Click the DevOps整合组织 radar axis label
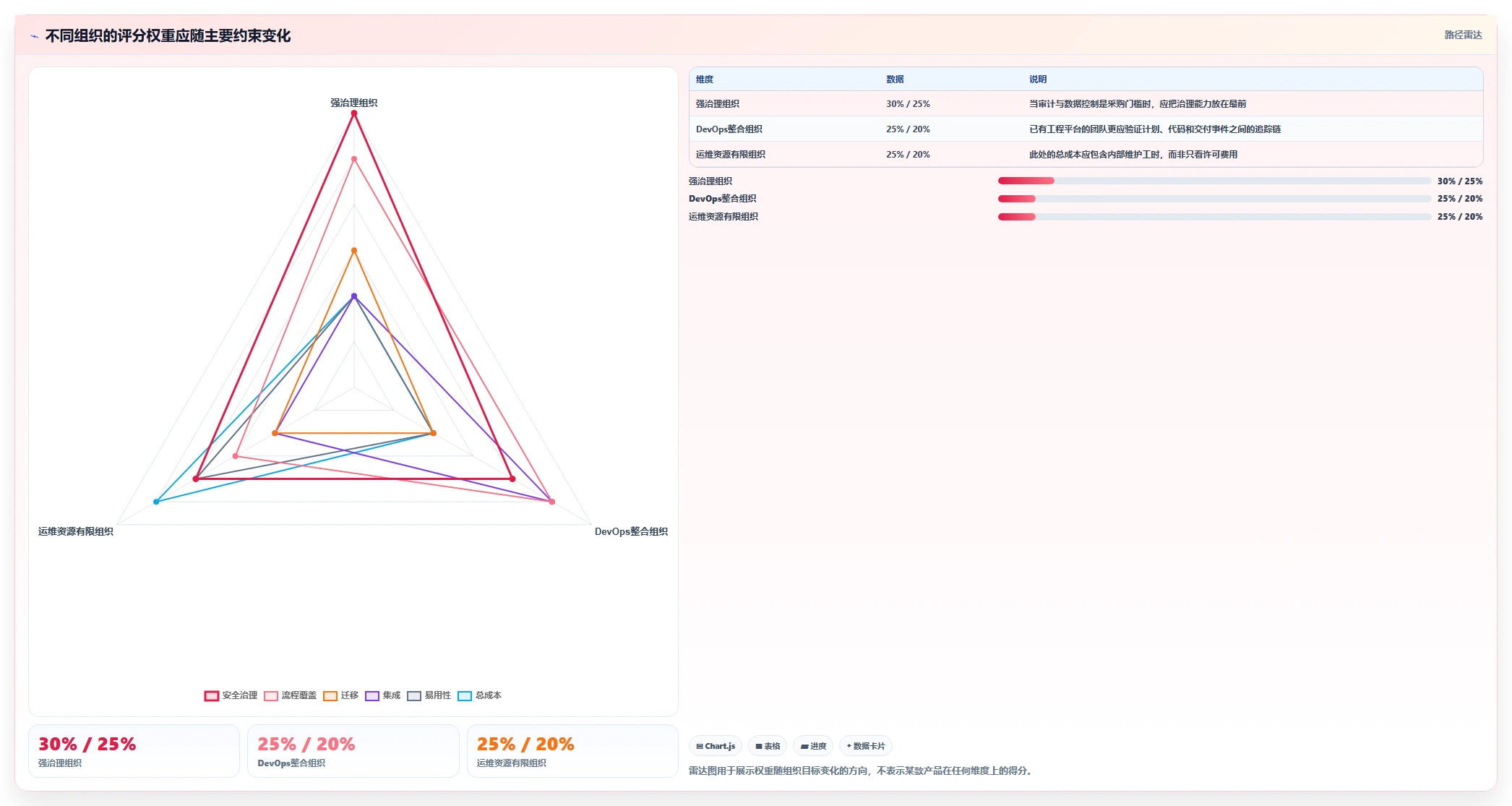The height and width of the screenshot is (806, 1512). coord(631,531)
